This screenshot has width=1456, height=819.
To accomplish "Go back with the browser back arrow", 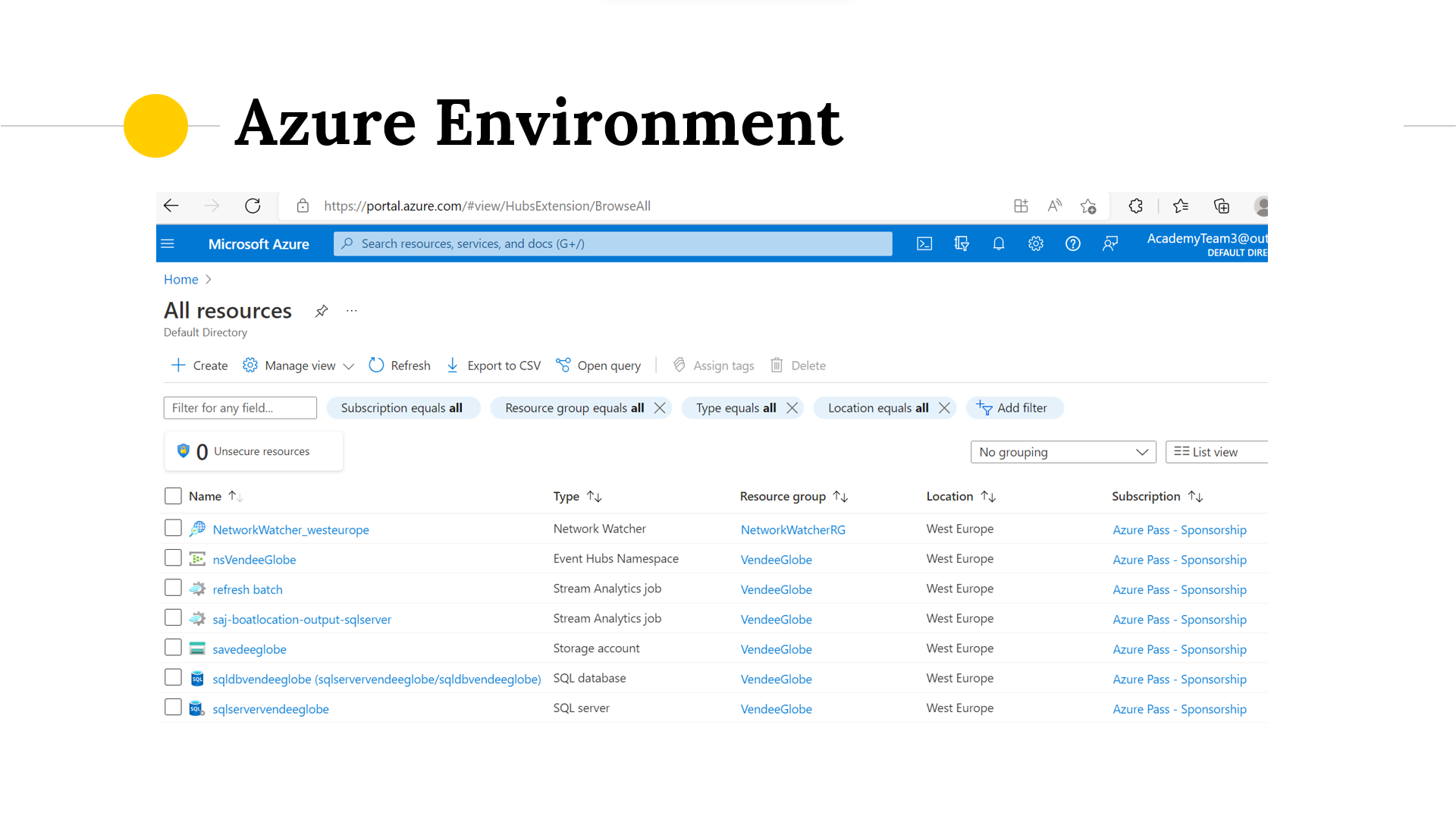I will coord(171,206).
